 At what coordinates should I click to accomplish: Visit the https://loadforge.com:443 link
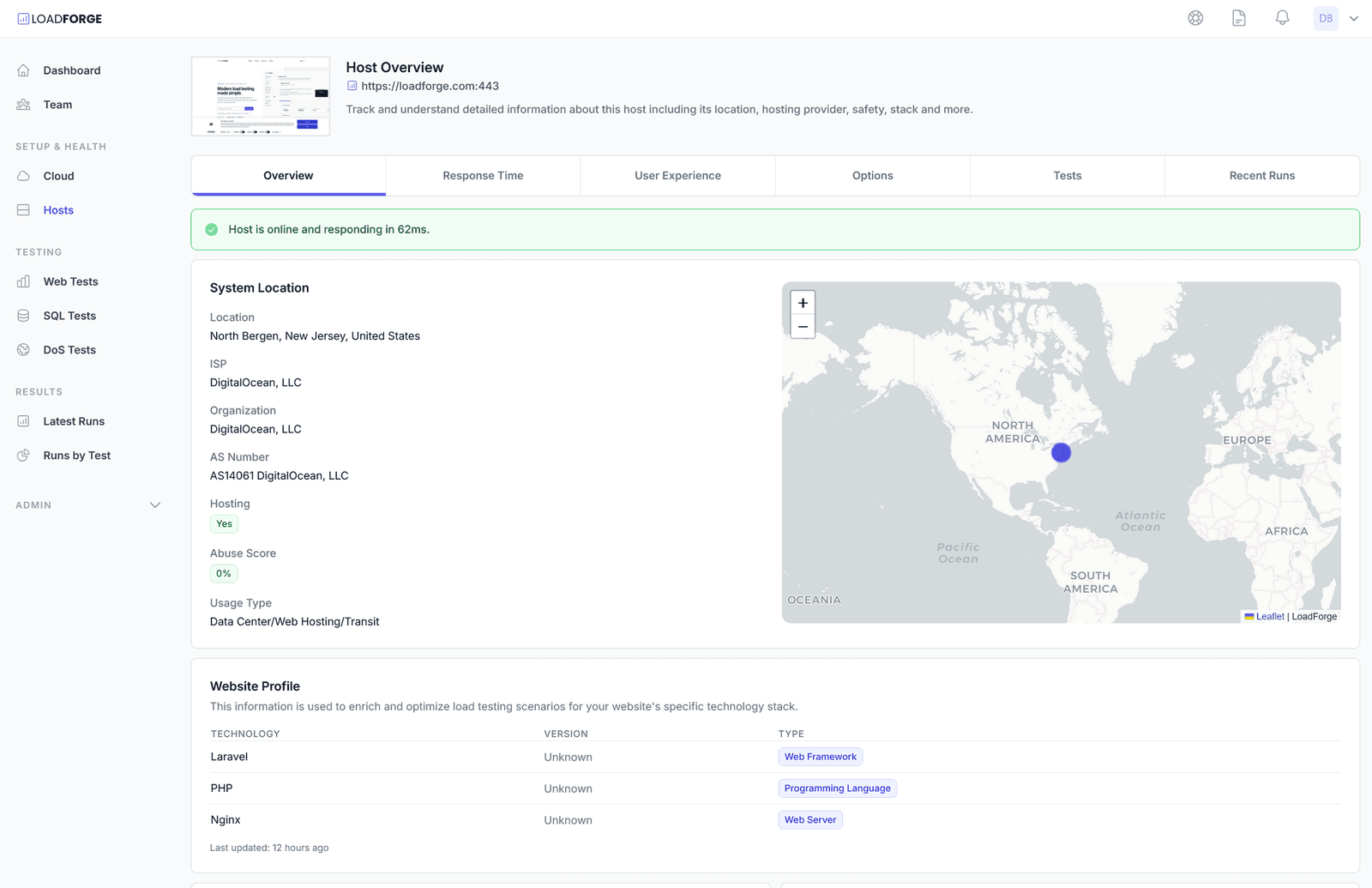tap(430, 86)
